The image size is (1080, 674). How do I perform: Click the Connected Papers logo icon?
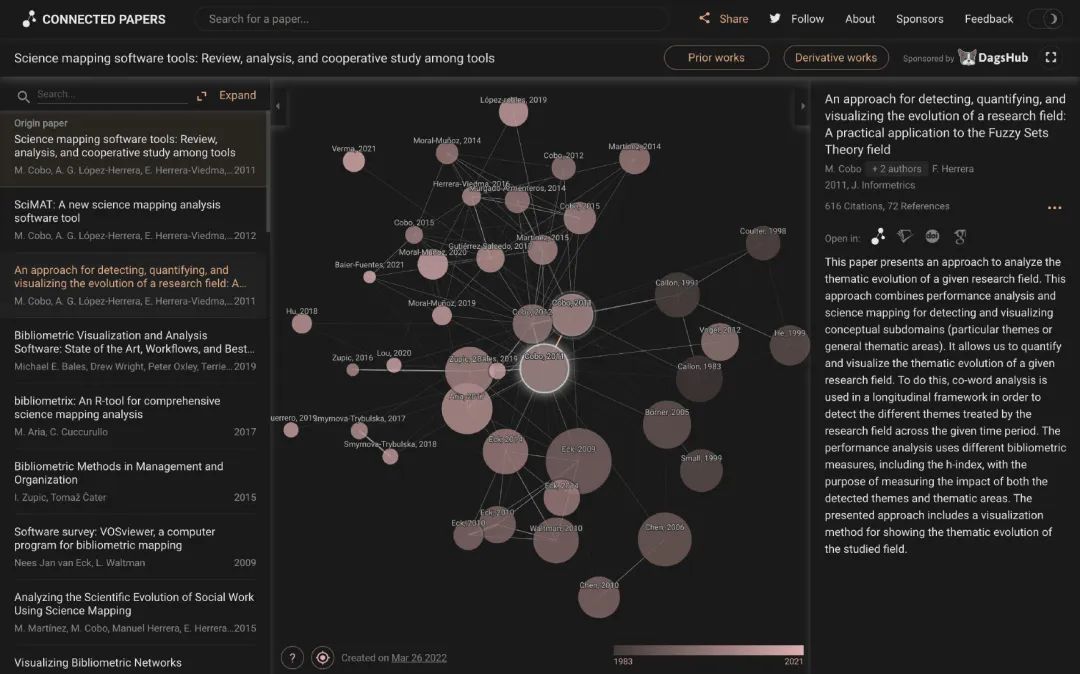(x=29, y=19)
